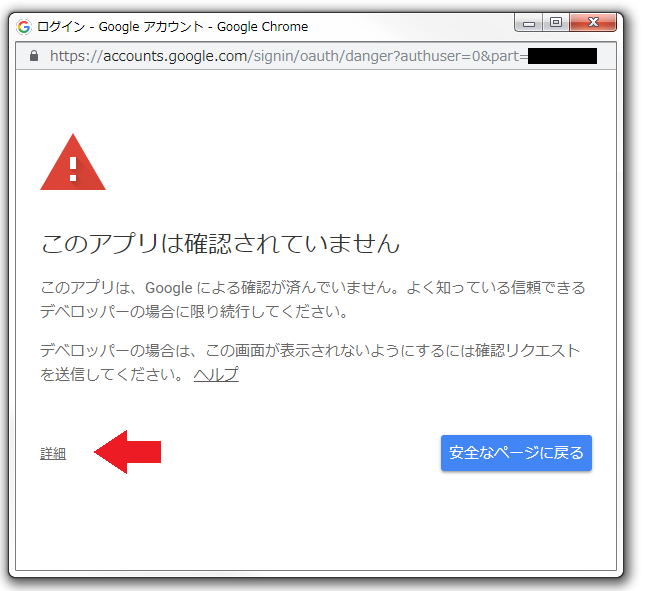Minimize the Chrome login window
Image resolution: width=649 pixels, height=591 pixels.
(x=529, y=23)
